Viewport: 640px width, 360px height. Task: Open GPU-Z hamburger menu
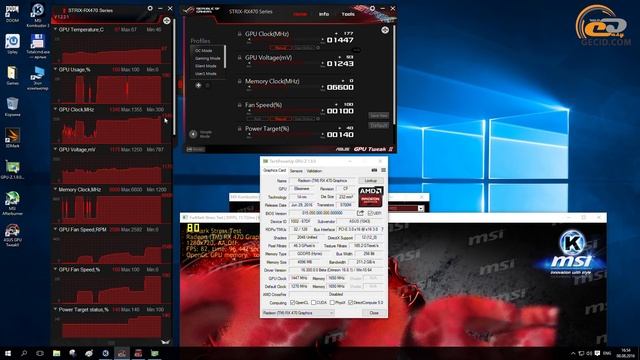pos(383,170)
